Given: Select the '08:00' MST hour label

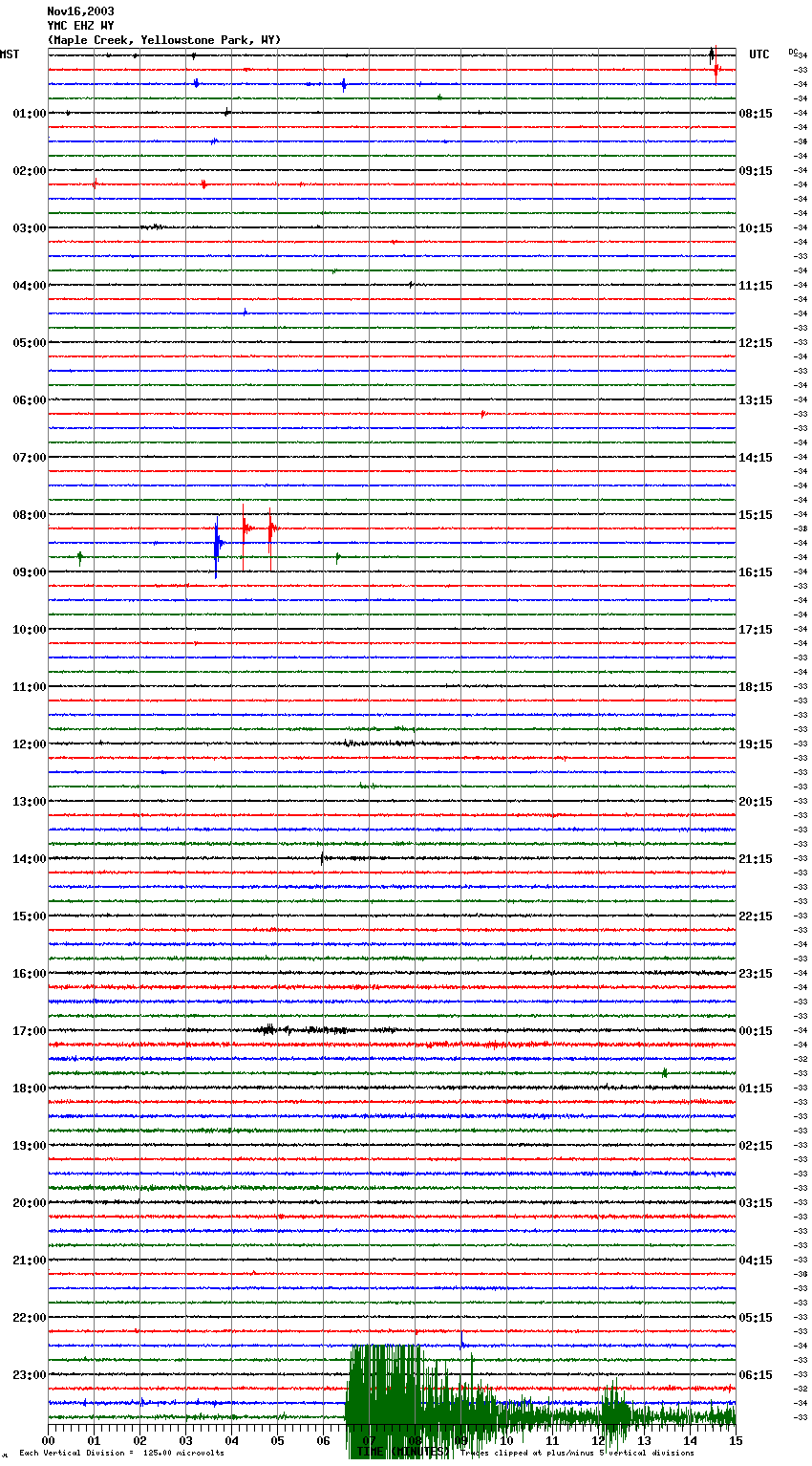Looking at the screenshot, I should pos(30,515).
